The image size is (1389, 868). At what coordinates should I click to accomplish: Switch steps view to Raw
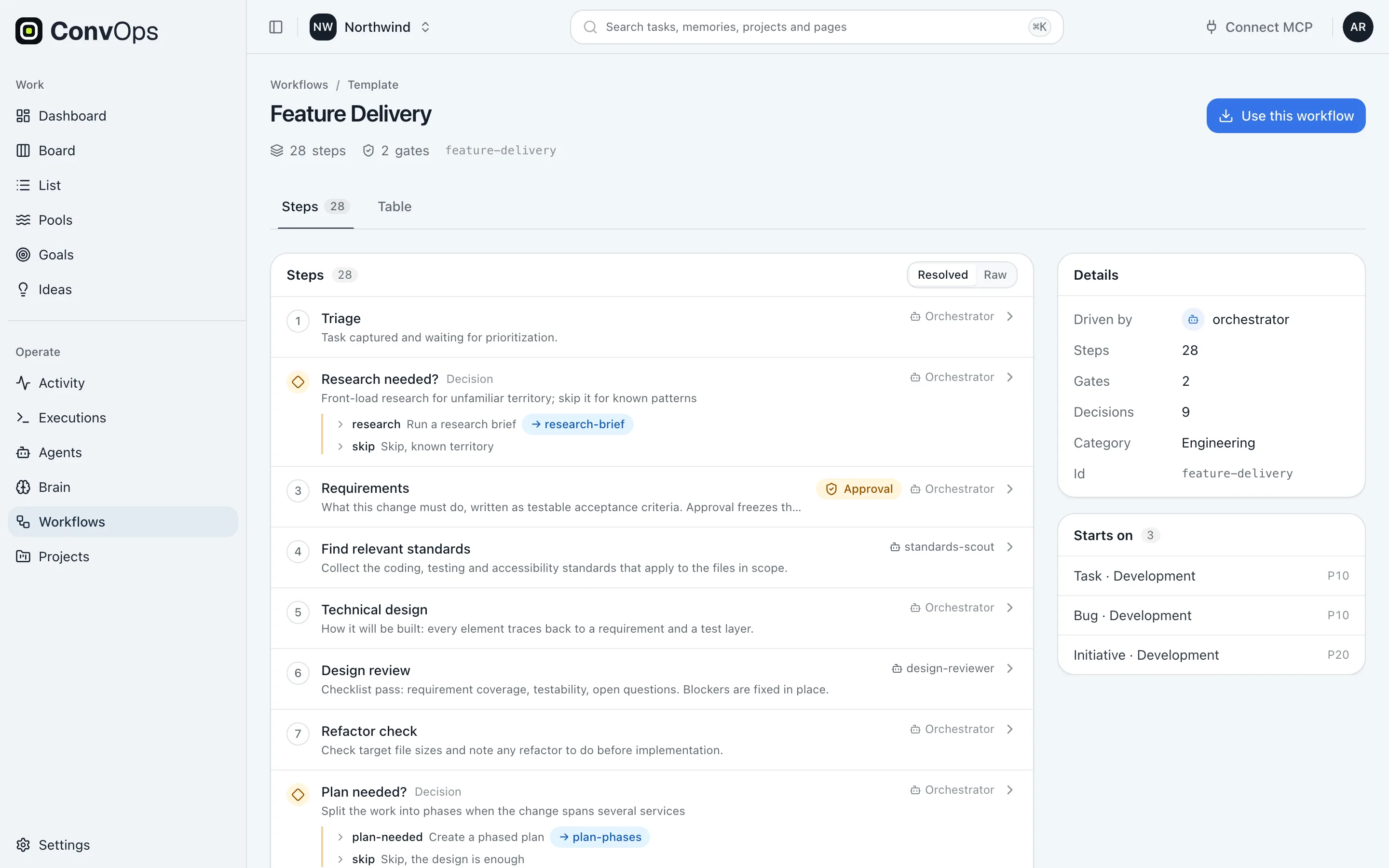[x=994, y=275]
